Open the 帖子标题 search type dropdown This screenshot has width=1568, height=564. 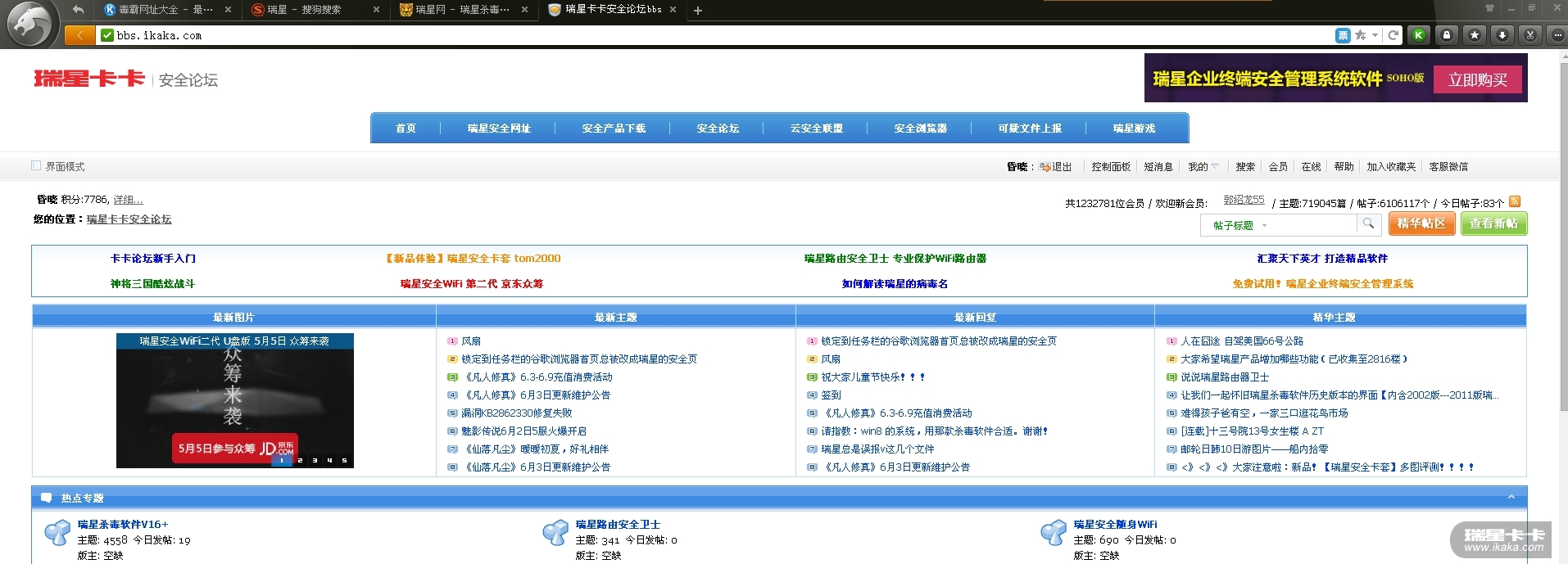(1239, 225)
